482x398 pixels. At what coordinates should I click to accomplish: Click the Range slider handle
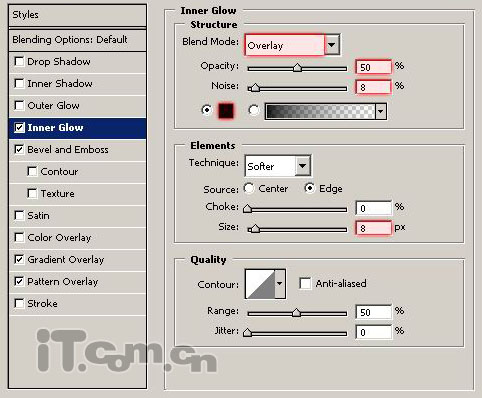(x=296, y=313)
